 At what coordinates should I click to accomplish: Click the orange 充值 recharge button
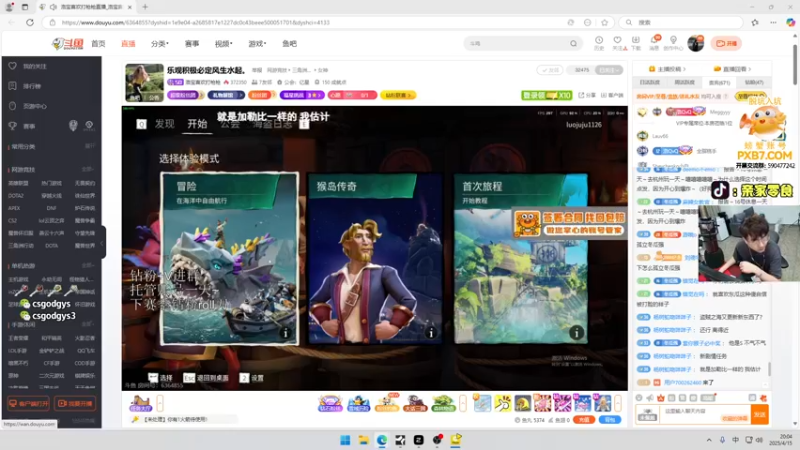point(584,419)
